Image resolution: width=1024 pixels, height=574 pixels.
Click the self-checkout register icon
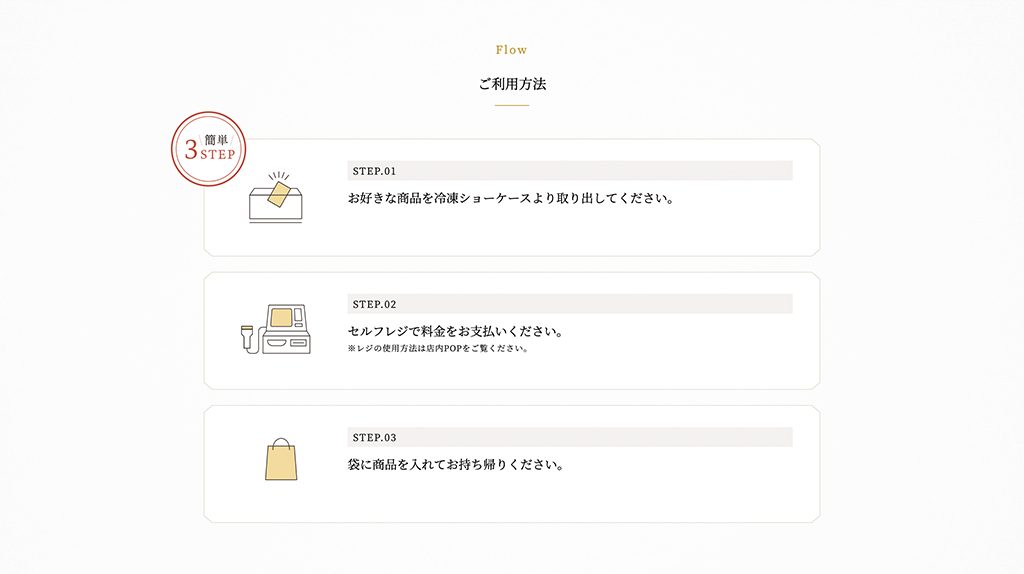276,329
